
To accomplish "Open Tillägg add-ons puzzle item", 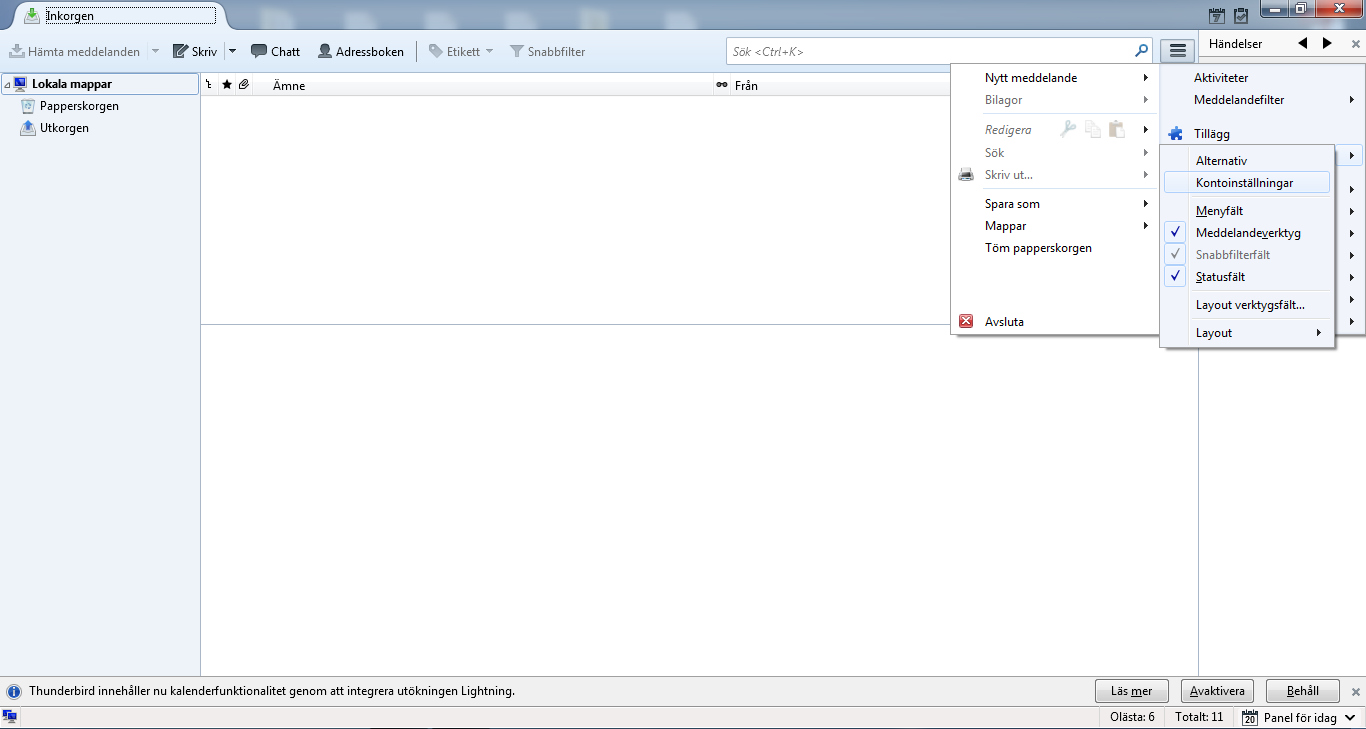I will pos(1262,134).
